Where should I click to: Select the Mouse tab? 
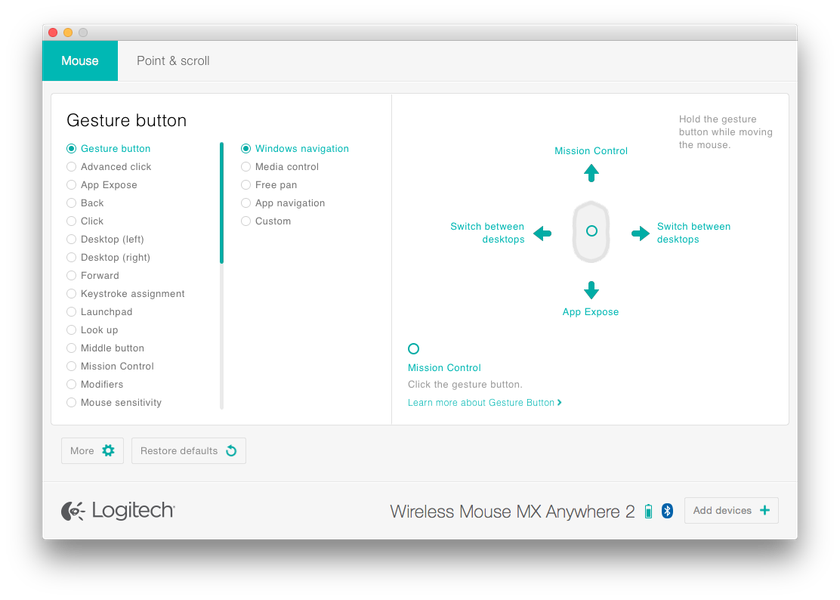(80, 61)
